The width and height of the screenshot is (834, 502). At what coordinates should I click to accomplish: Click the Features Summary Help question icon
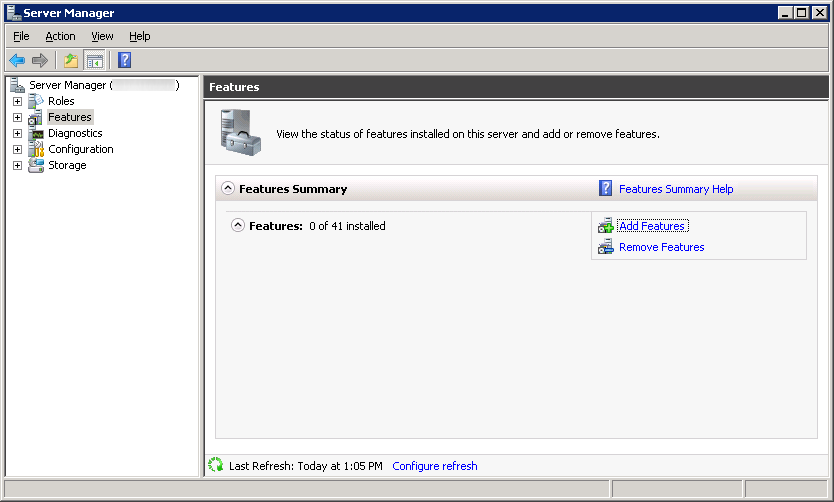(605, 188)
